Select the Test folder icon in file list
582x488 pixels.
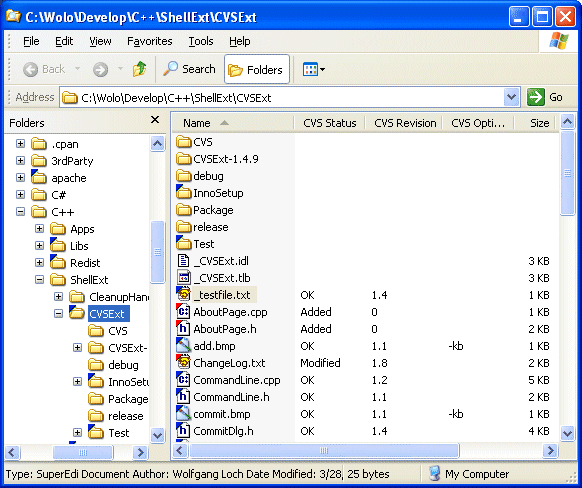point(183,243)
